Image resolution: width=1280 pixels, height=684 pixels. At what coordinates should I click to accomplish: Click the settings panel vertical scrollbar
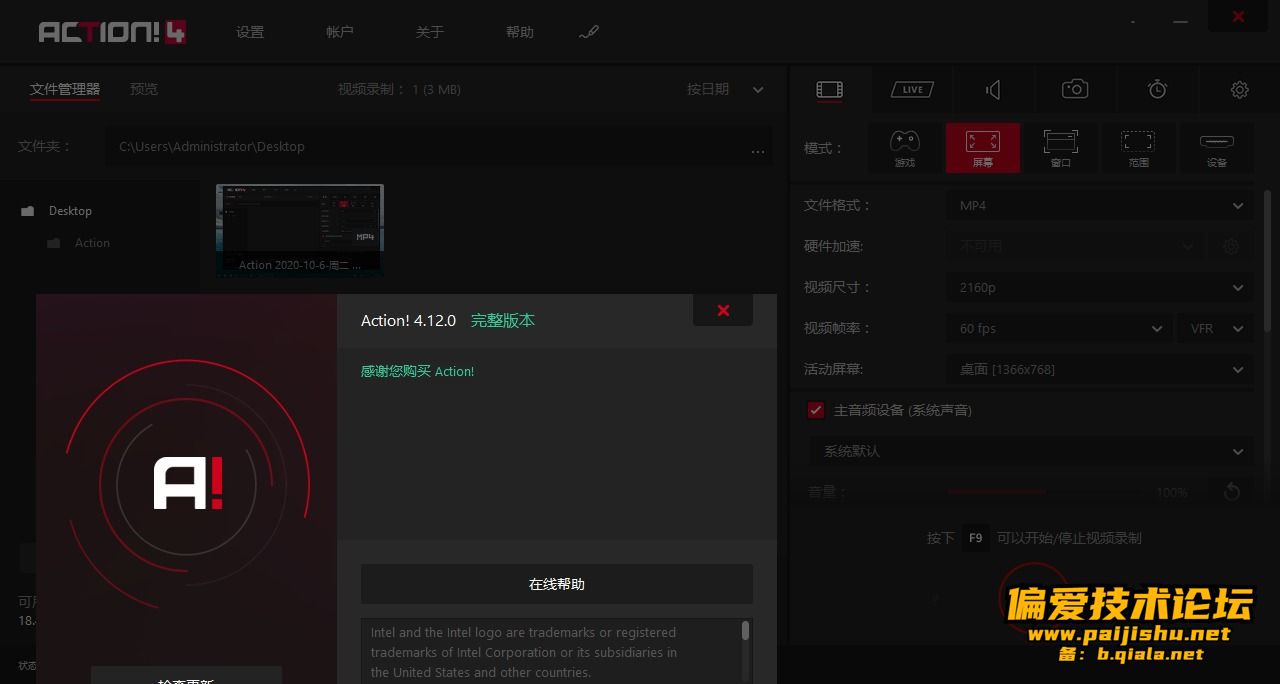tap(1268, 260)
